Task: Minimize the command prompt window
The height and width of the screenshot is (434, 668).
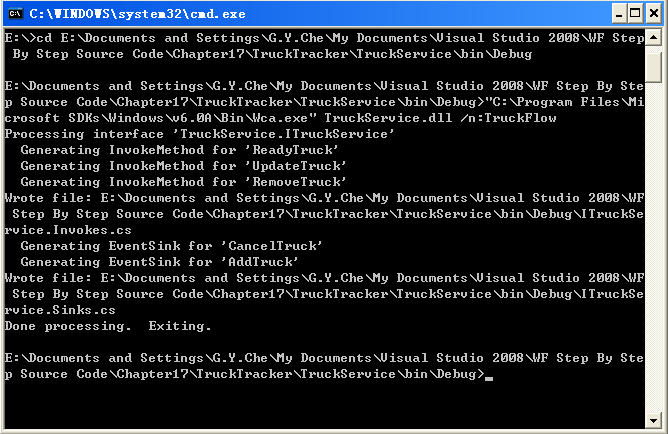Action: click(619, 14)
